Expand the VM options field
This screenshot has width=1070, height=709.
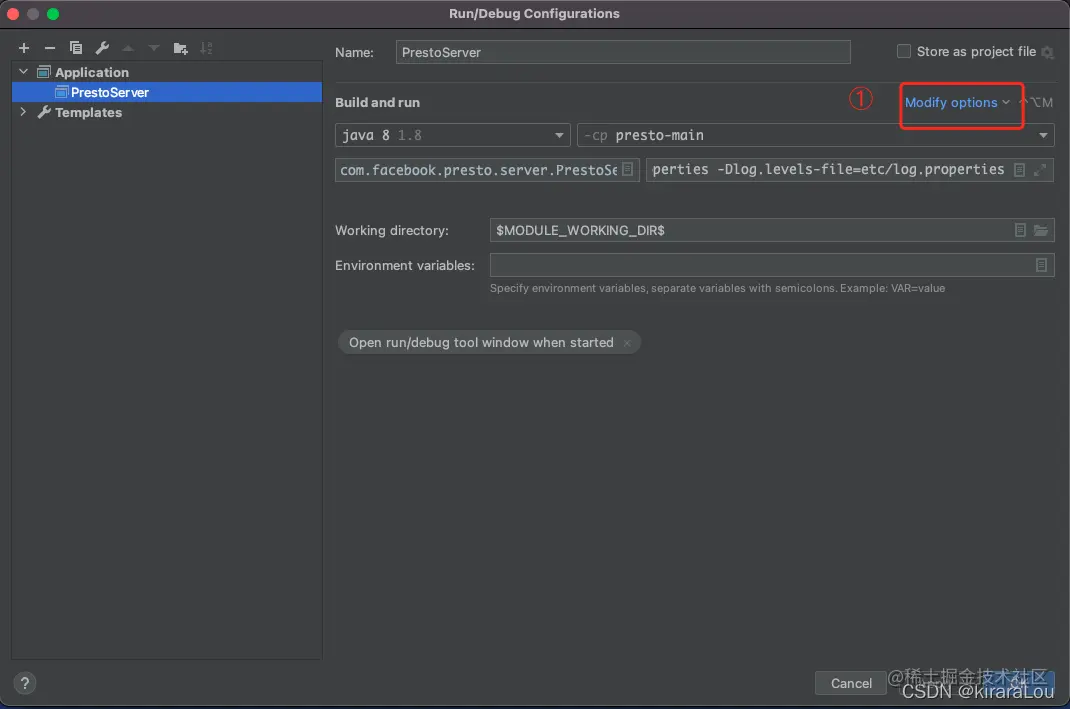click(1040, 169)
